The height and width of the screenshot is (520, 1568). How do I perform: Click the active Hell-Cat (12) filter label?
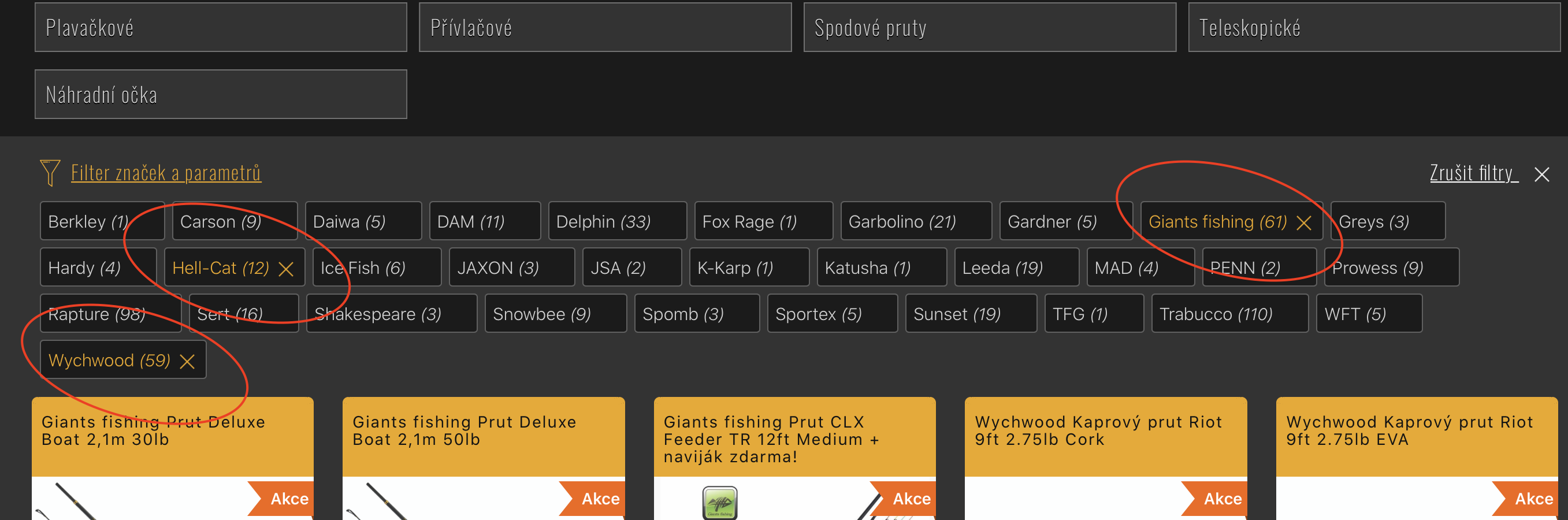click(221, 269)
